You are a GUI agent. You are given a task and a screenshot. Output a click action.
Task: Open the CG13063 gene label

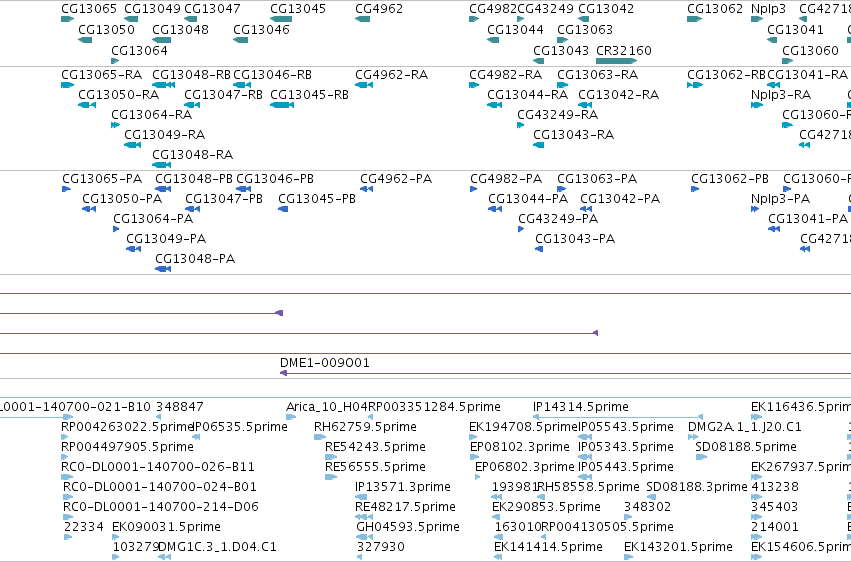[x=585, y=29]
